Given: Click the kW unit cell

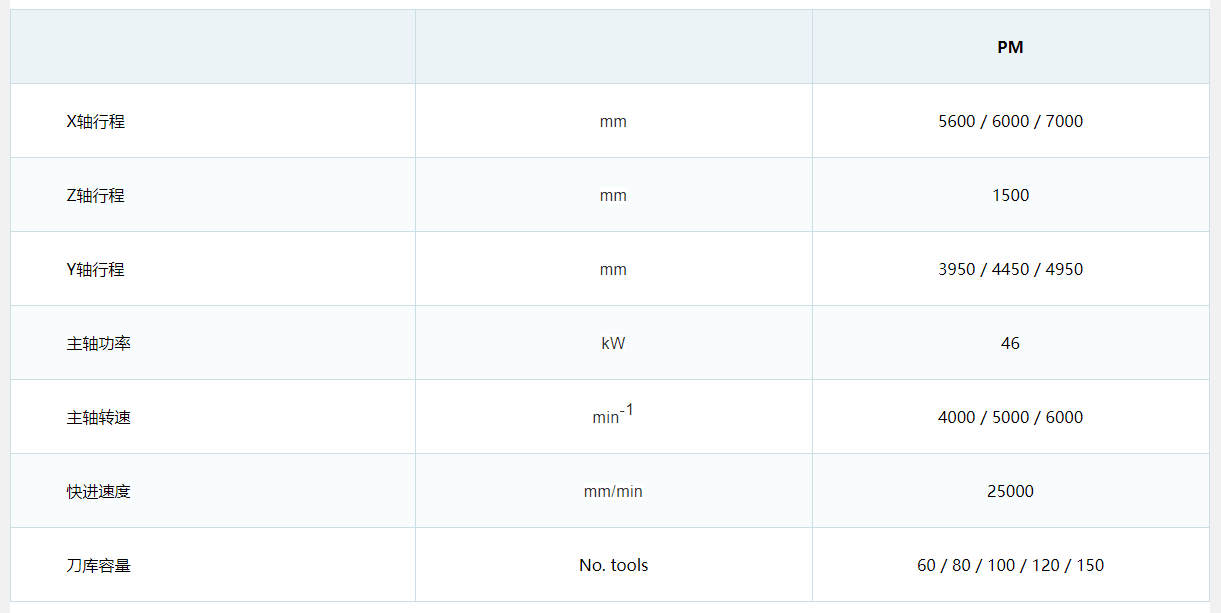Looking at the screenshot, I should [x=613, y=343].
